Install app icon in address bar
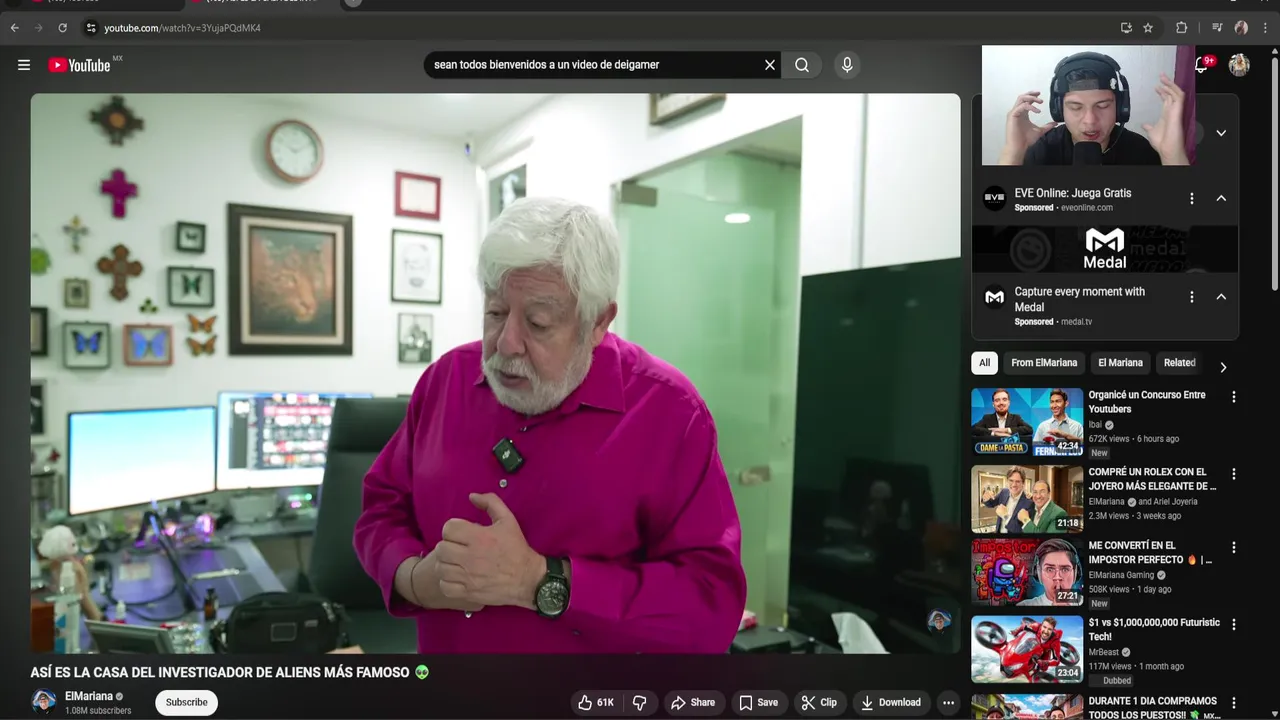 click(x=1126, y=28)
